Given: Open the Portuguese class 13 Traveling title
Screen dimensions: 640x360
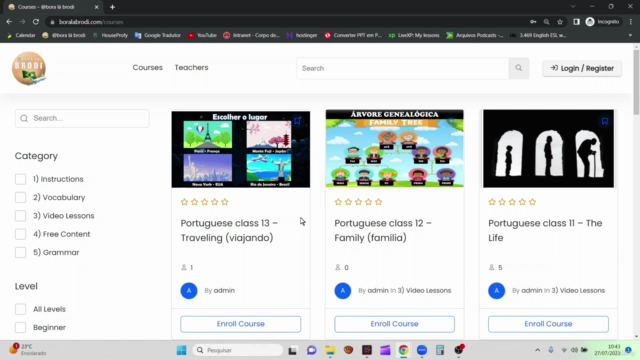Looking at the screenshot, I should point(229,230).
